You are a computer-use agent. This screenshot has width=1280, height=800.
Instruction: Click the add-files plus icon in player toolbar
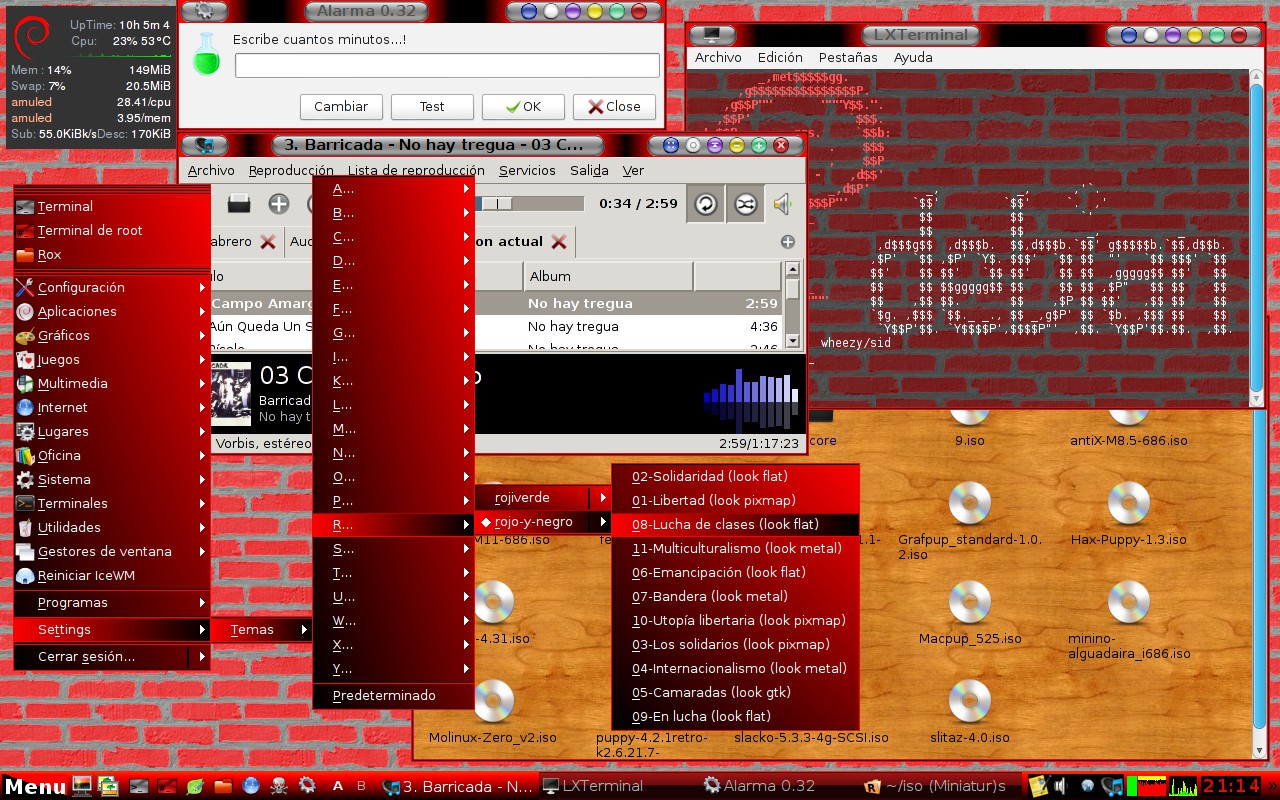(x=278, y=204)
